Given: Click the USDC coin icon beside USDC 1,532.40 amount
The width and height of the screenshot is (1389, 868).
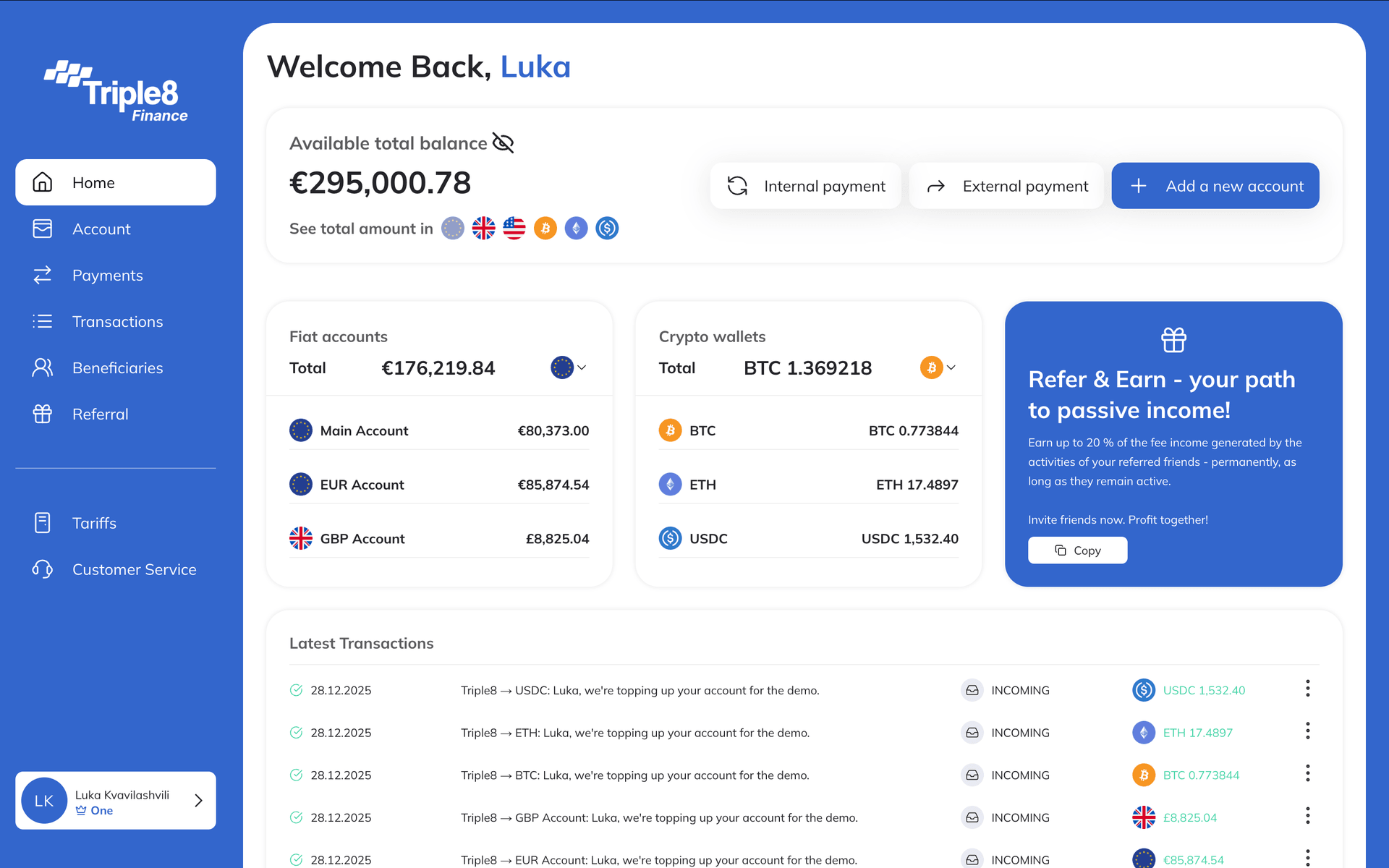Looking at the screenshot, I should pyautogui.click(x=1144, y=690).
